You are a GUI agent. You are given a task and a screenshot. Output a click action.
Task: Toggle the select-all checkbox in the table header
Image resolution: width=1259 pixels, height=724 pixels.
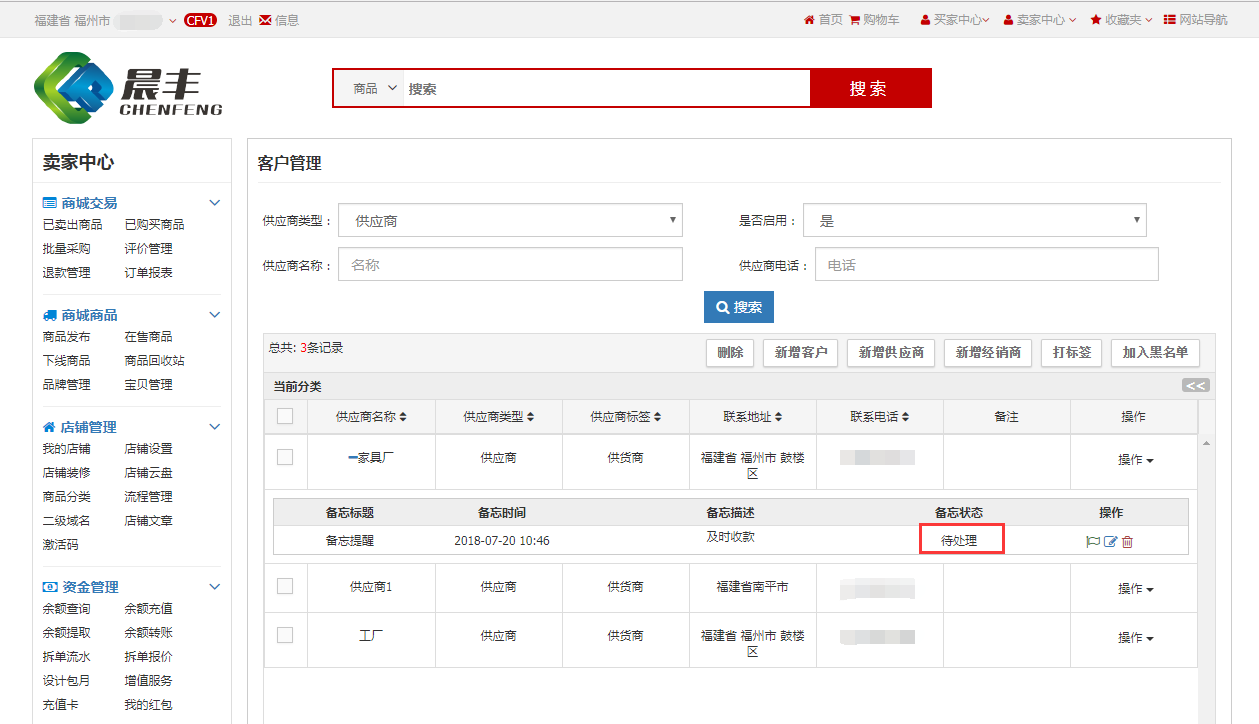click(x=285, y=416)
